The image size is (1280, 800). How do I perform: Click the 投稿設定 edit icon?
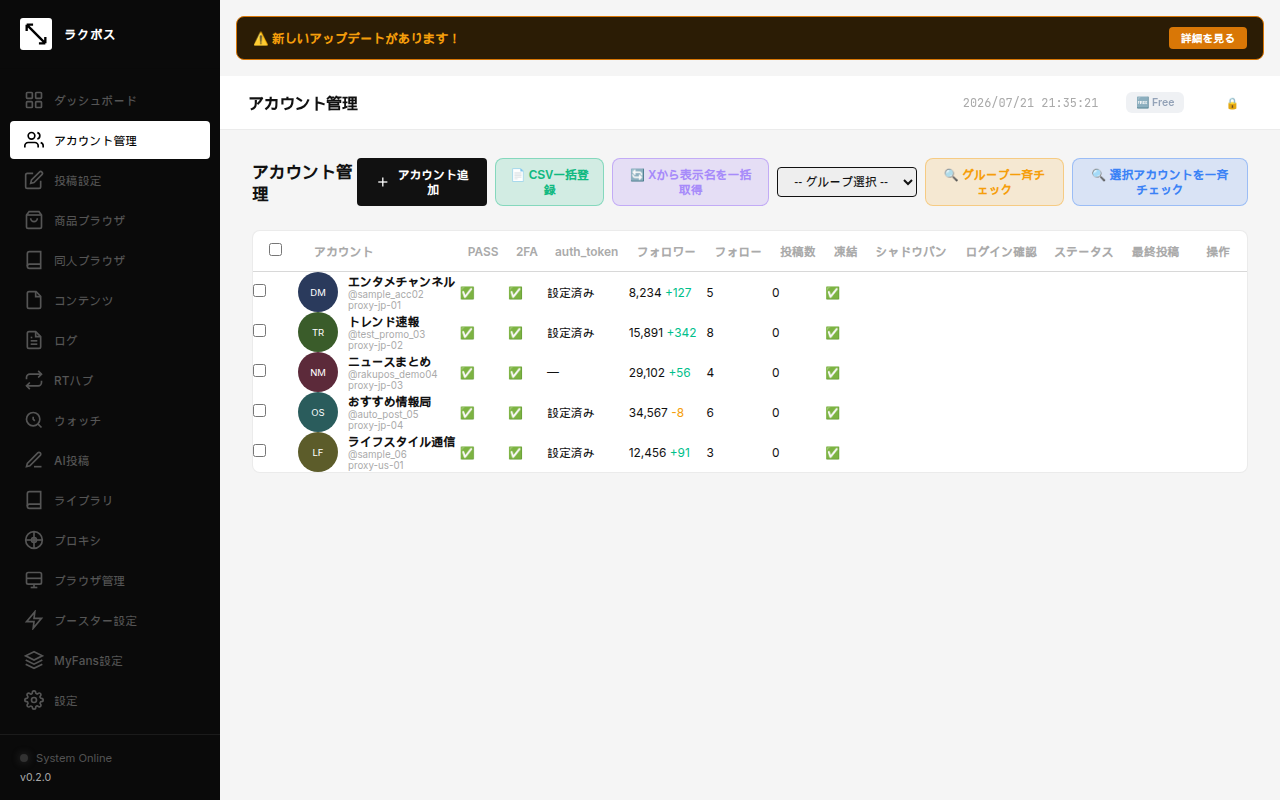34,180
